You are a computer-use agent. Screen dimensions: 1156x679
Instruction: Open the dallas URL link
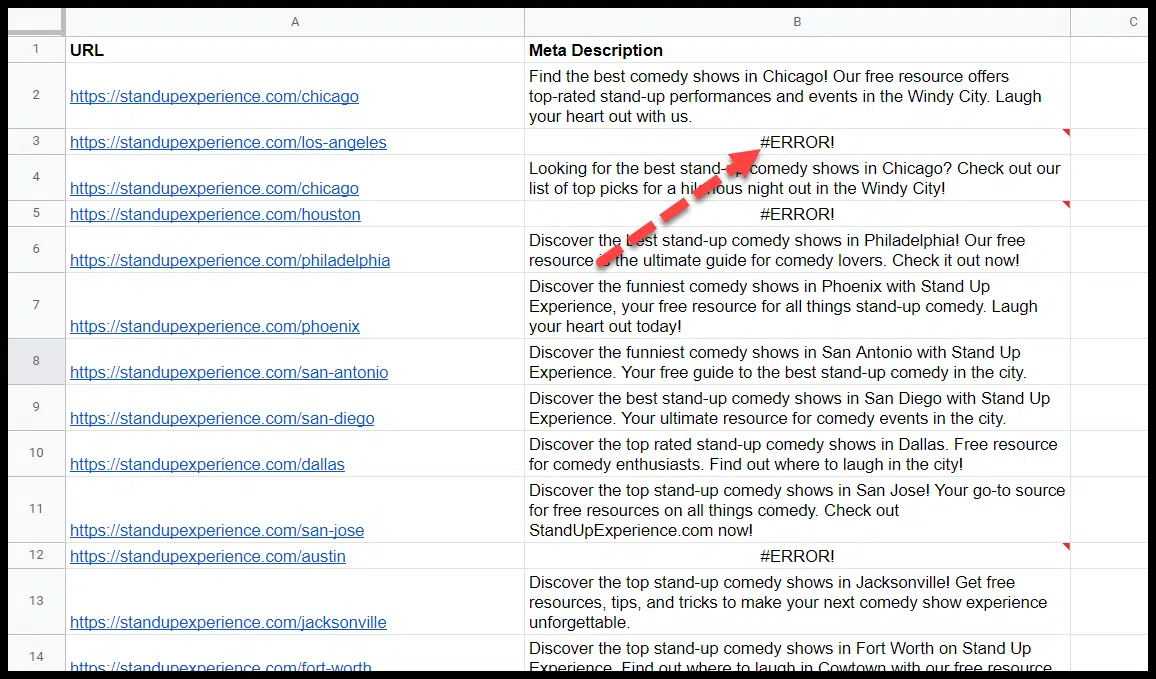(x=207, y=465)
